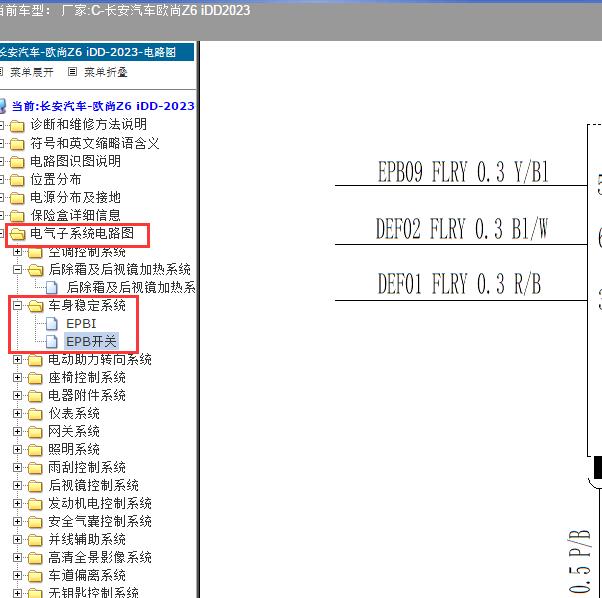The height and width of the screenshot is (598, 602).
Task: Click the 电气子系统电路图 open folder icon
Action: point(18,234)
